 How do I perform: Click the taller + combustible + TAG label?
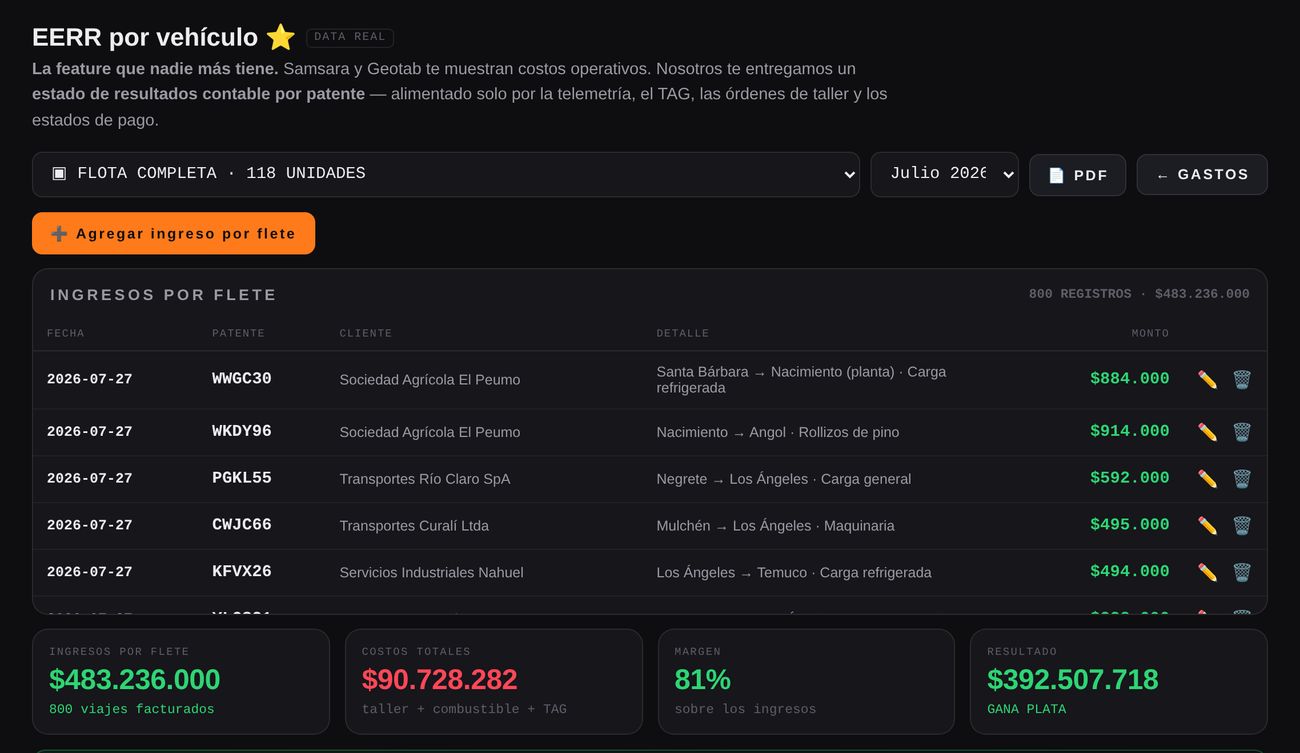tap(464, 709)
